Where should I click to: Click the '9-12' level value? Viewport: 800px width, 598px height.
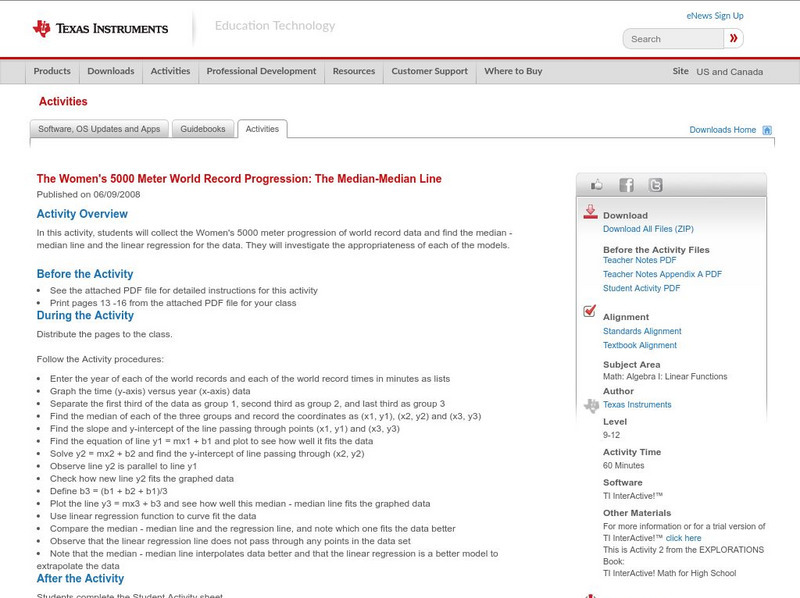point(611,435)
